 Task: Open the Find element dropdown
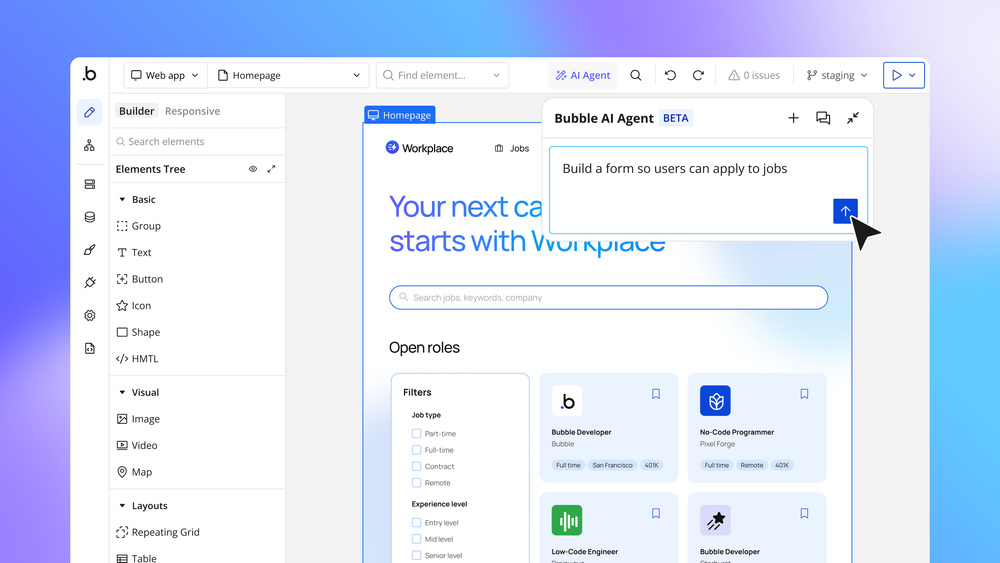[x=442, y=75]
